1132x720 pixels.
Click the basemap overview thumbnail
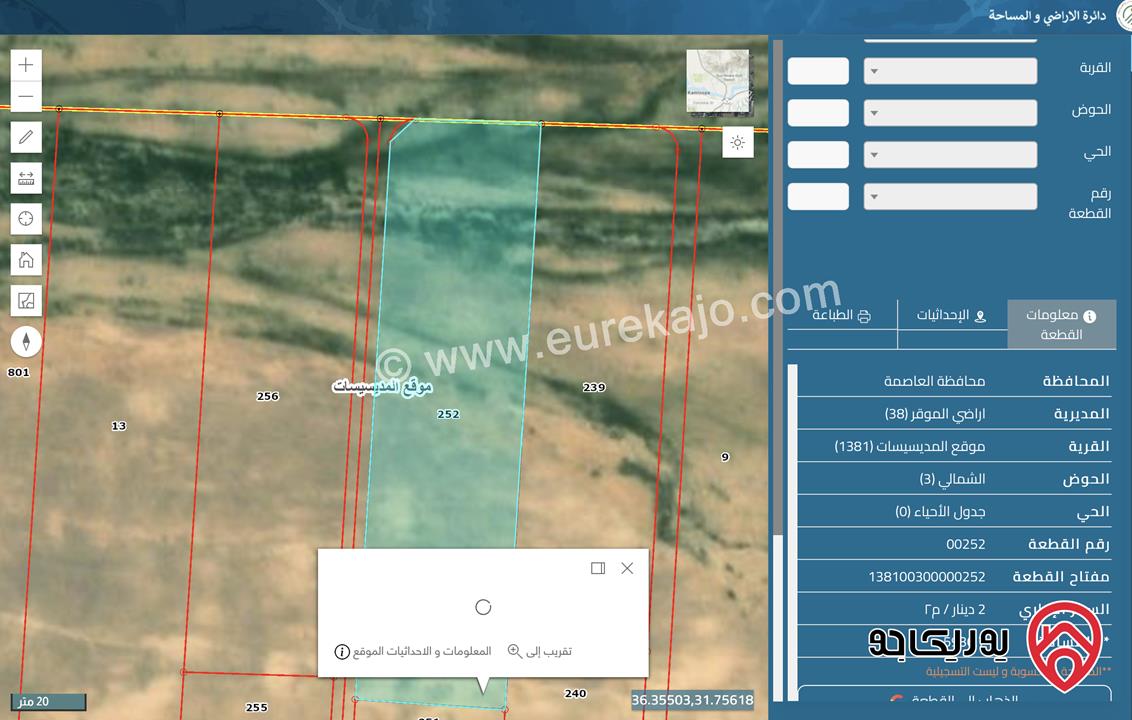717,81
